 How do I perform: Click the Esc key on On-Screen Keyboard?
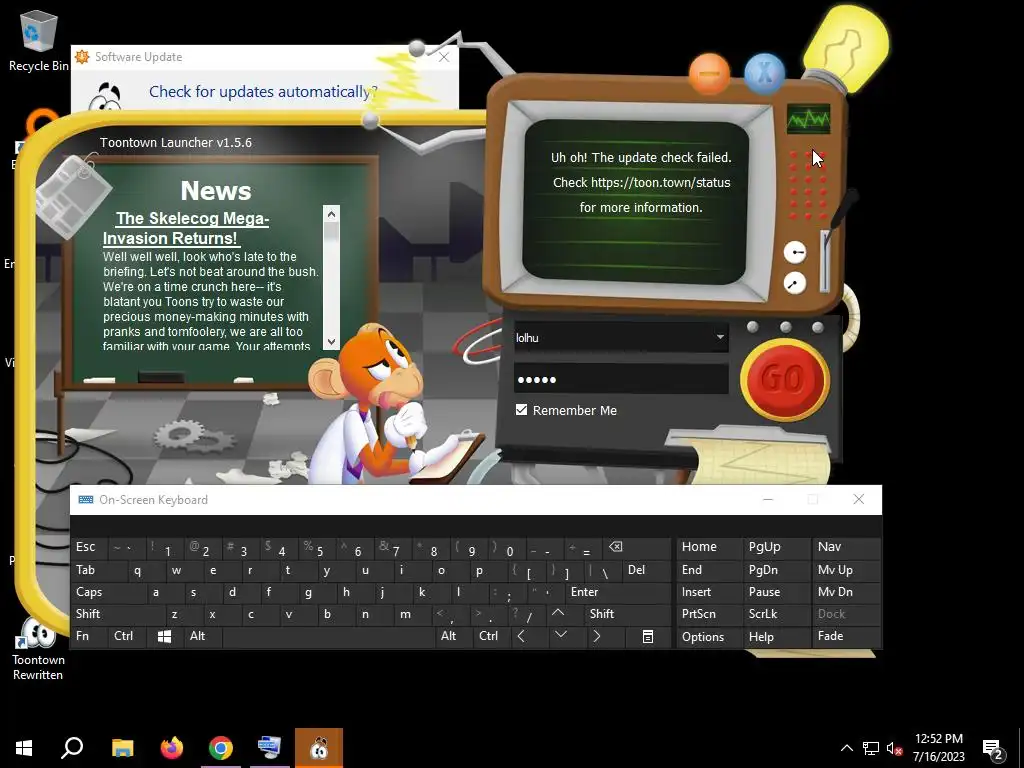tap(89, 547)
